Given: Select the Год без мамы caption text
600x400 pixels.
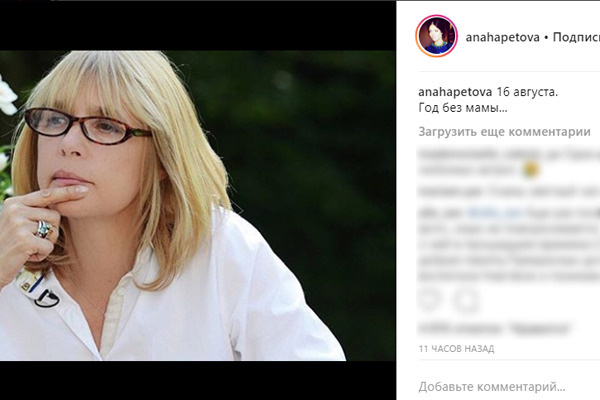Looking at the screenshot, I should pyautogui.click(x=463, y=108).
